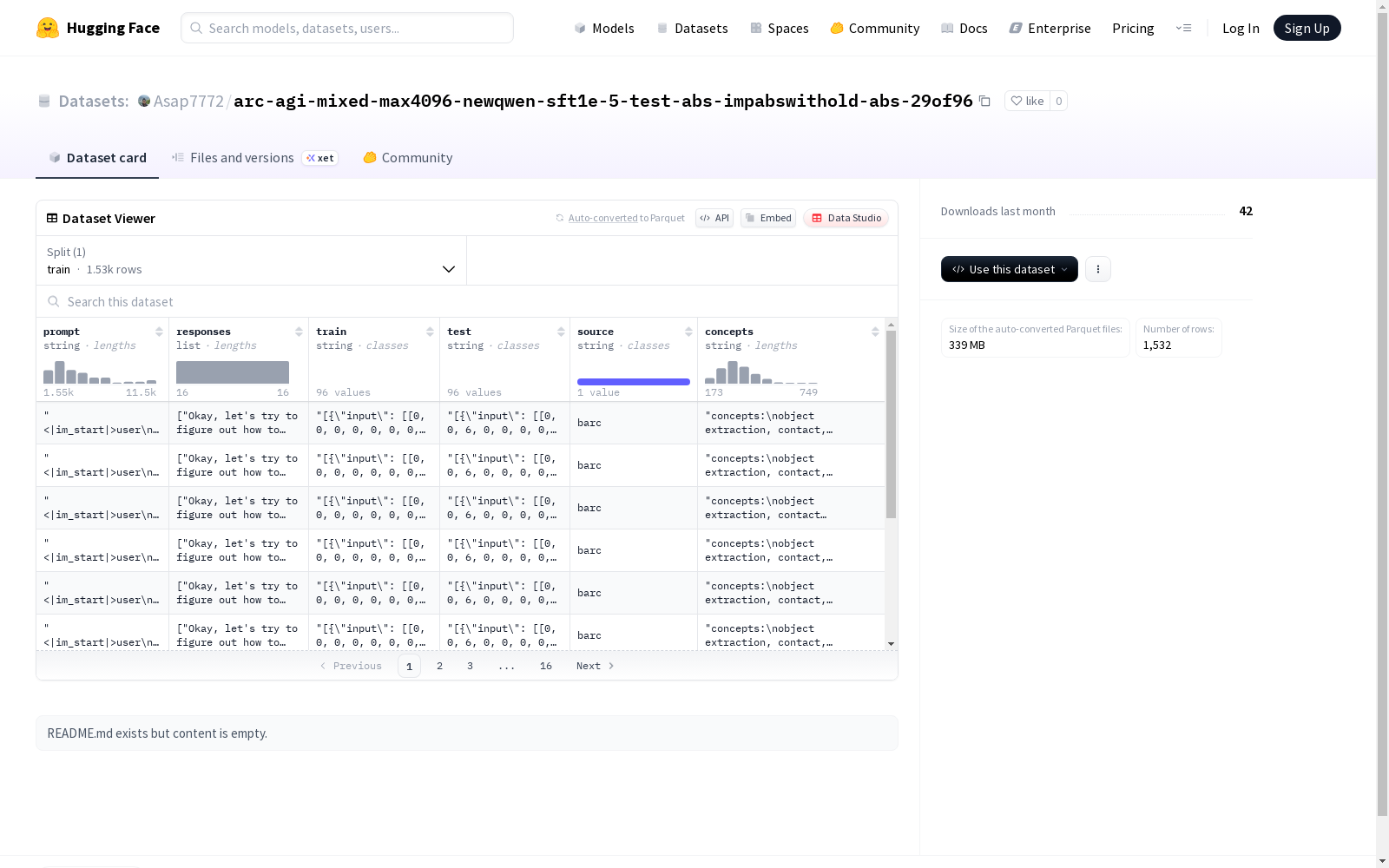Go to Datasets in the navbar
This screenshot has width=1389, height=868.
pos(692,28)
